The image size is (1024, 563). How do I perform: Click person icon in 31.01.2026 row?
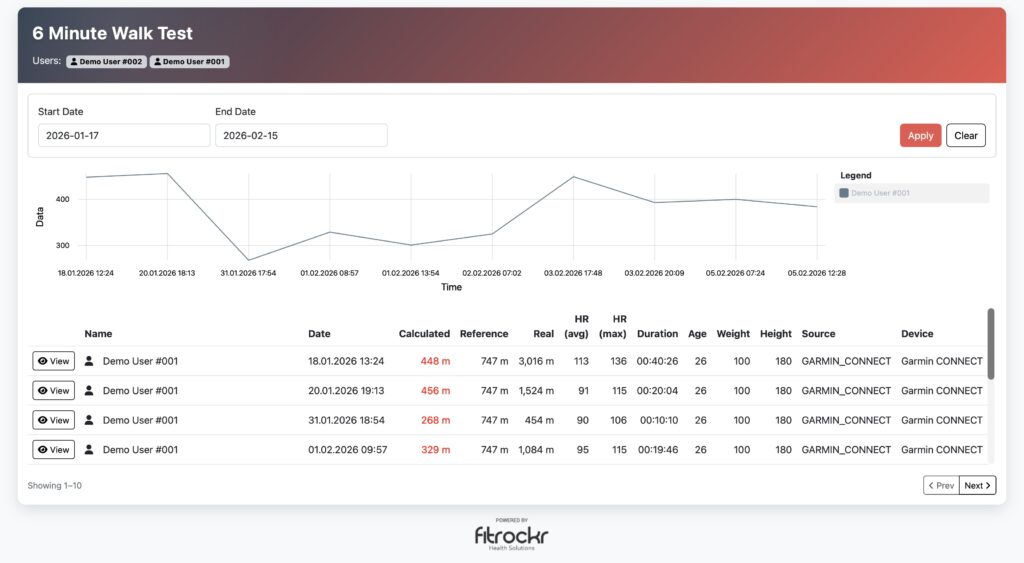pyautogui.click(x=89, y=420)
